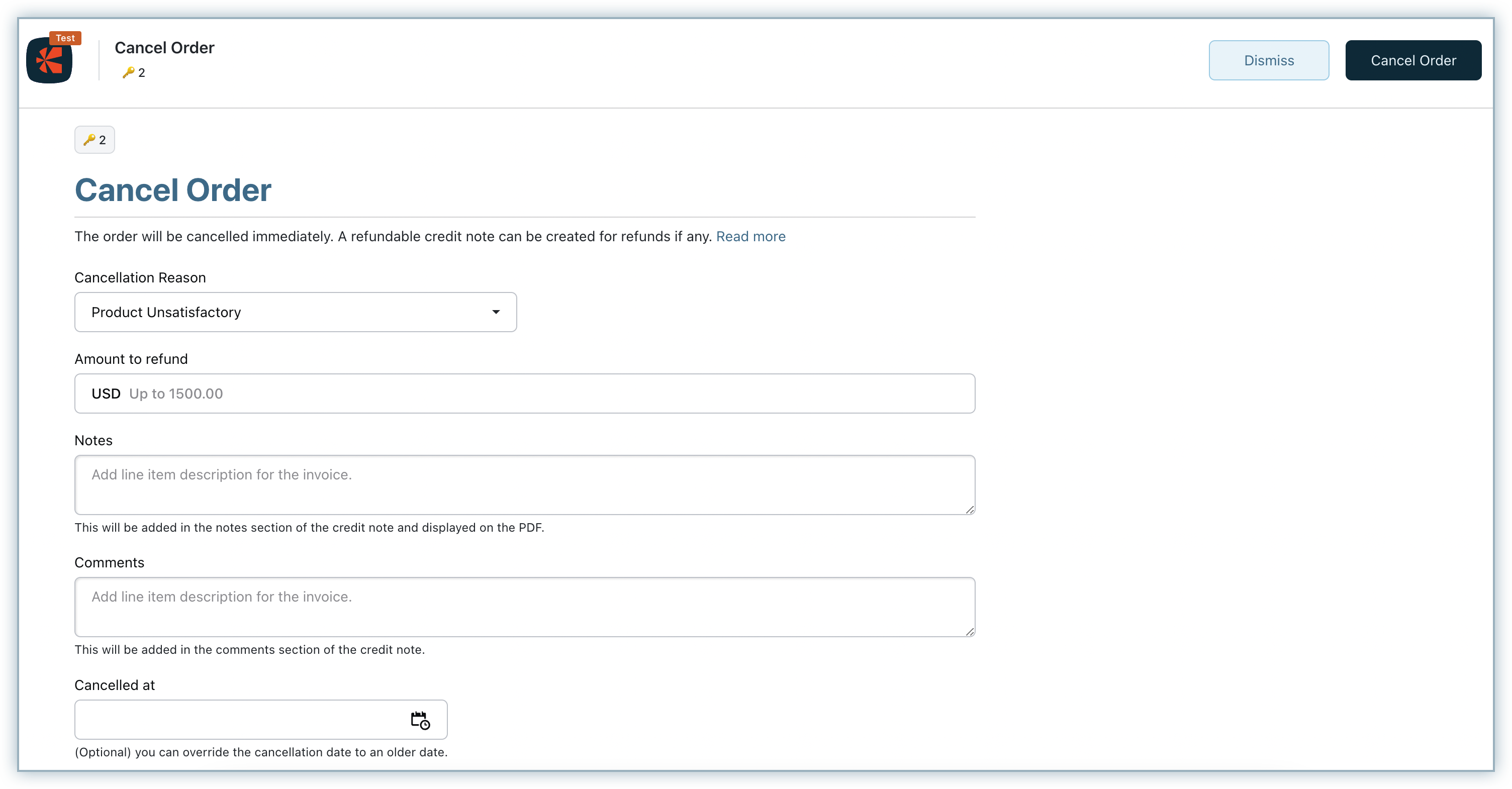Click the Notes textarea resize handle
This screenshot has width=1512, height=789.
970,510
